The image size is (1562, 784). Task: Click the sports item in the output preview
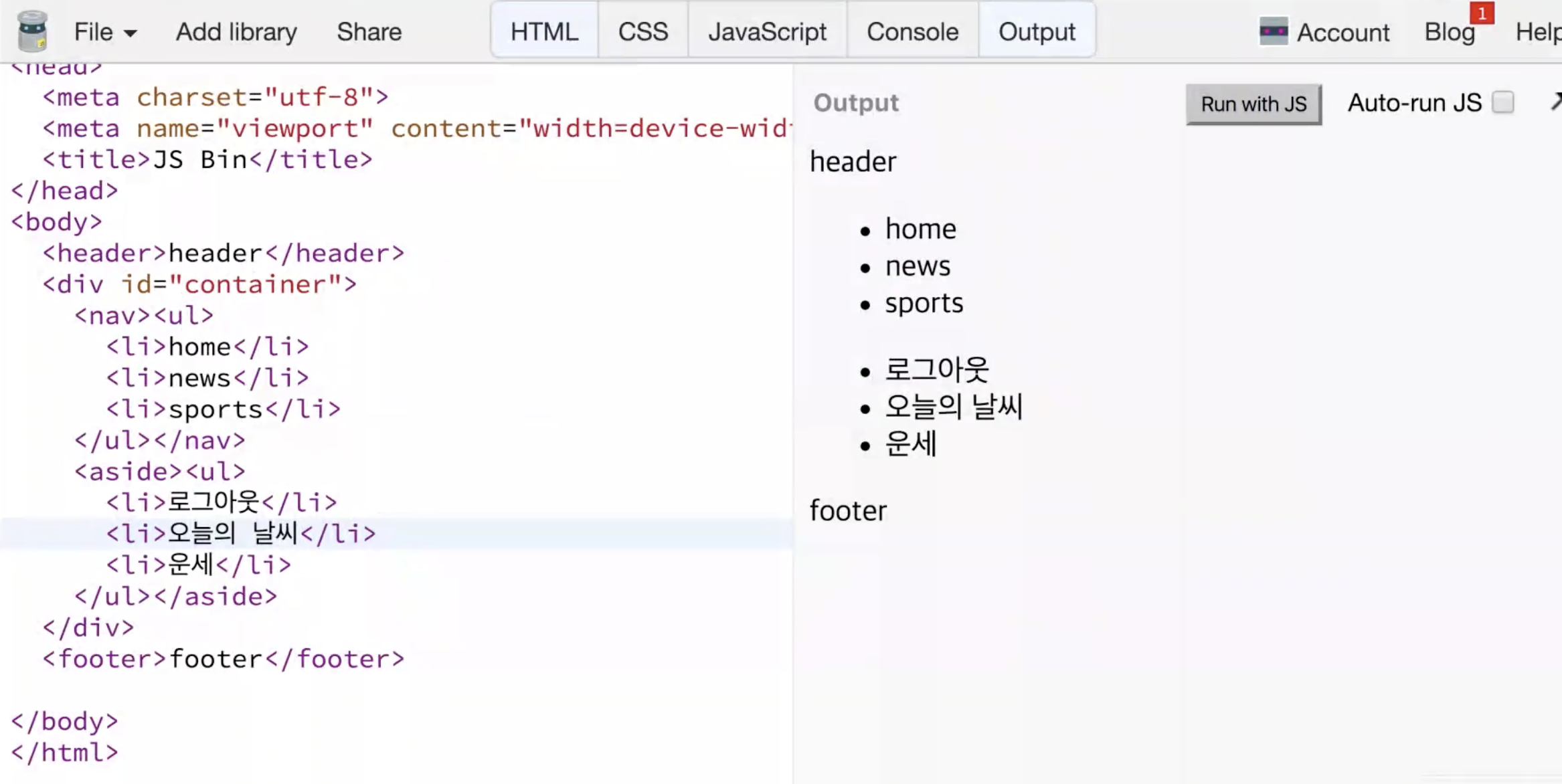tap(924, 303)
